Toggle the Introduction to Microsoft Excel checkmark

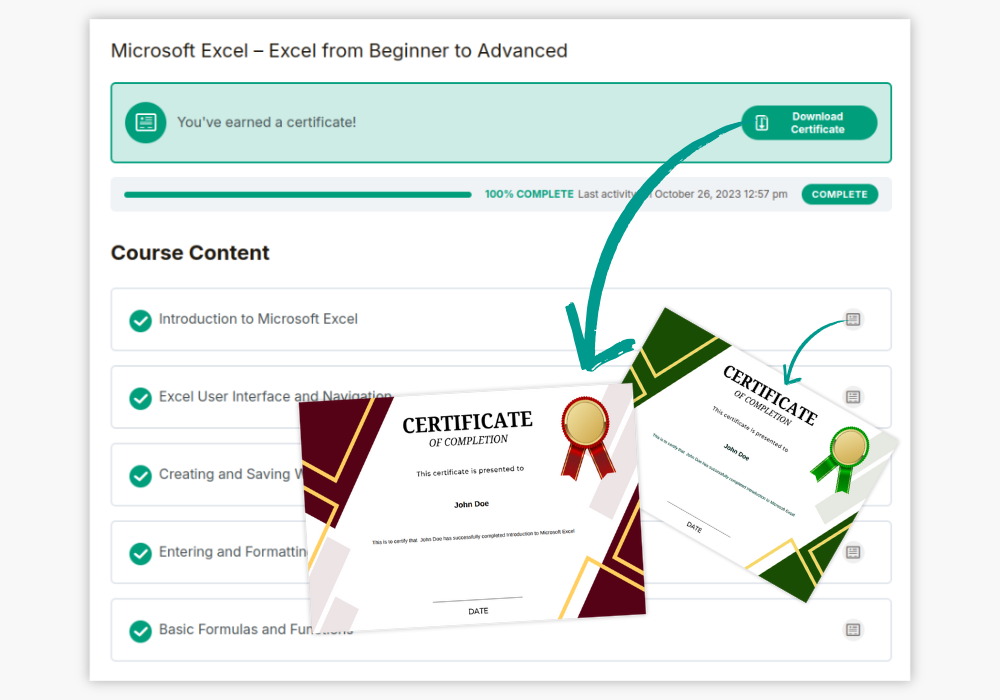(141, 320)
